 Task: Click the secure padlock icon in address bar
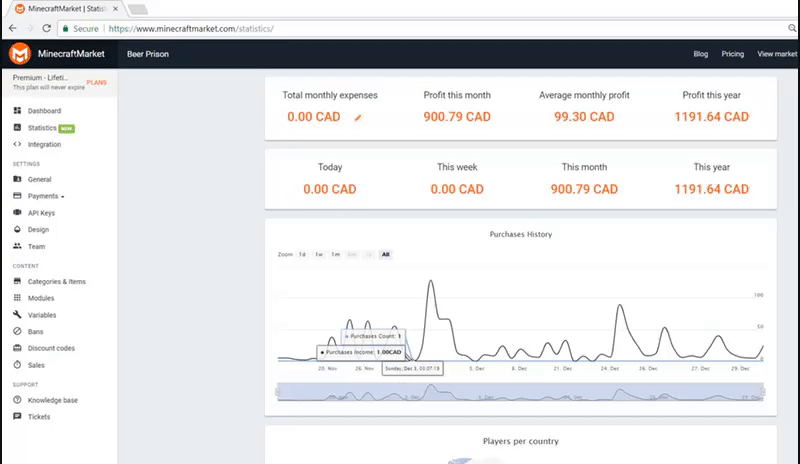pos(65,29)
